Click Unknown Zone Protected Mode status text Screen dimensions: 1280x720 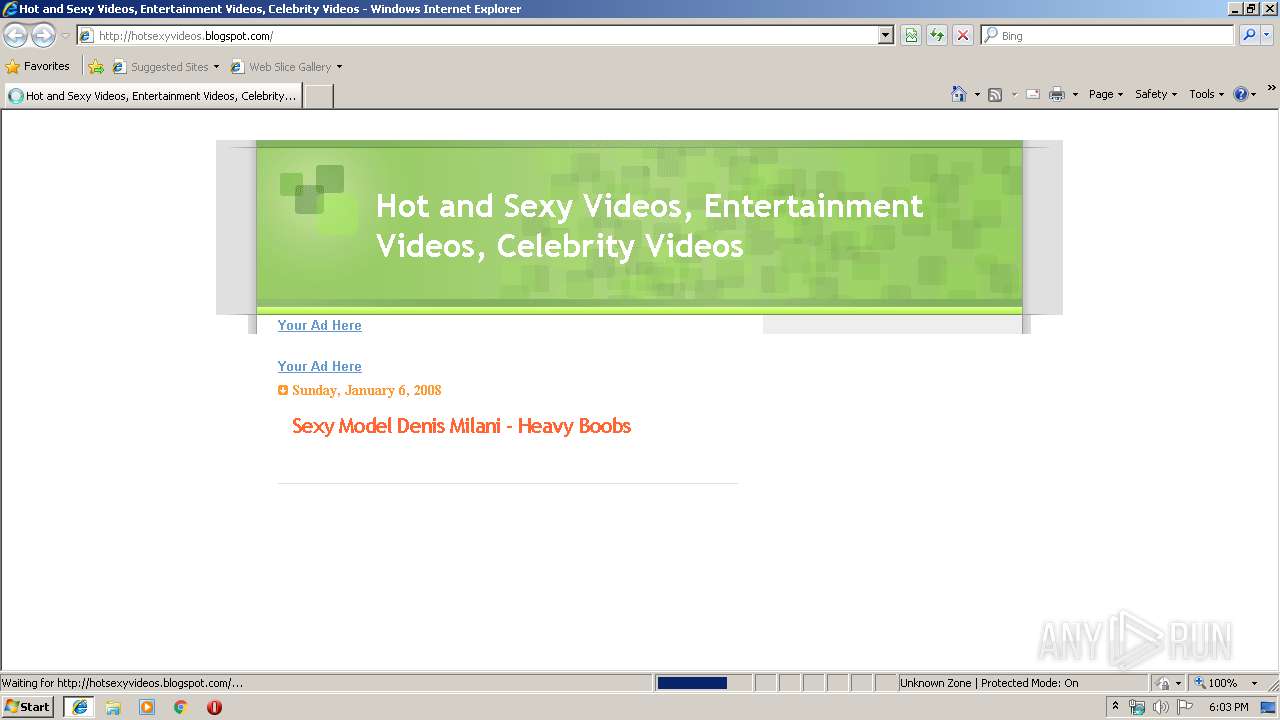click(x=989, y=683)
